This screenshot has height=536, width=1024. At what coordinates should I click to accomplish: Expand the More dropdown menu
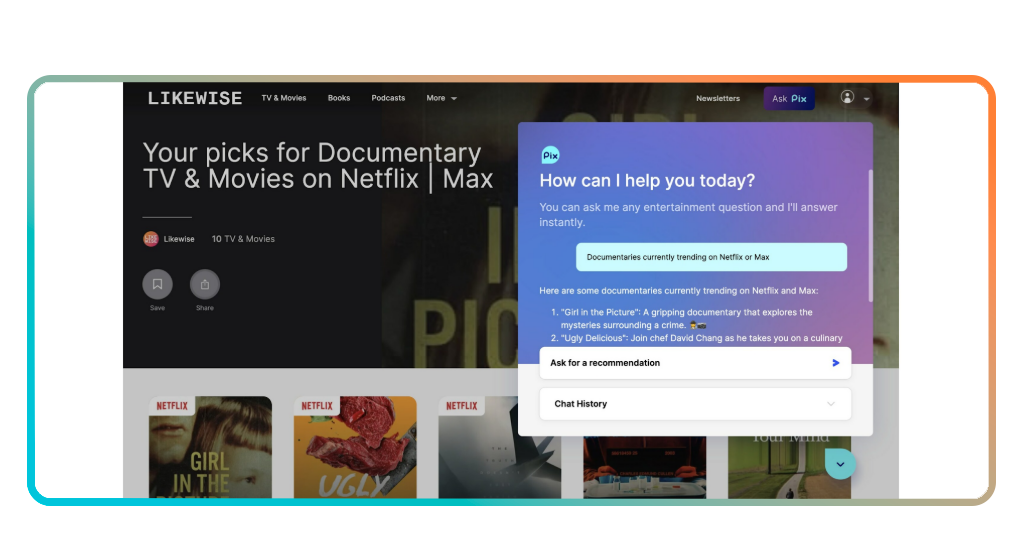pyautogui.click(x=441, y=98)
